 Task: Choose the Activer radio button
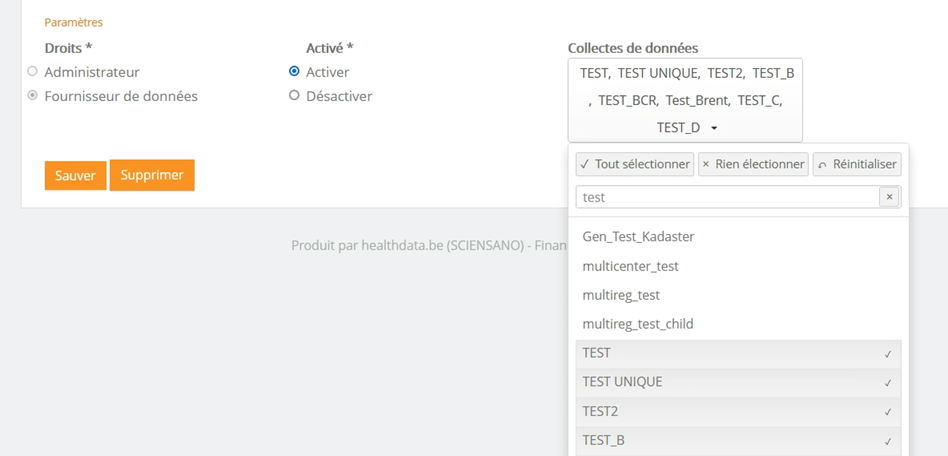pyautogui.click(x=294, y=72)
